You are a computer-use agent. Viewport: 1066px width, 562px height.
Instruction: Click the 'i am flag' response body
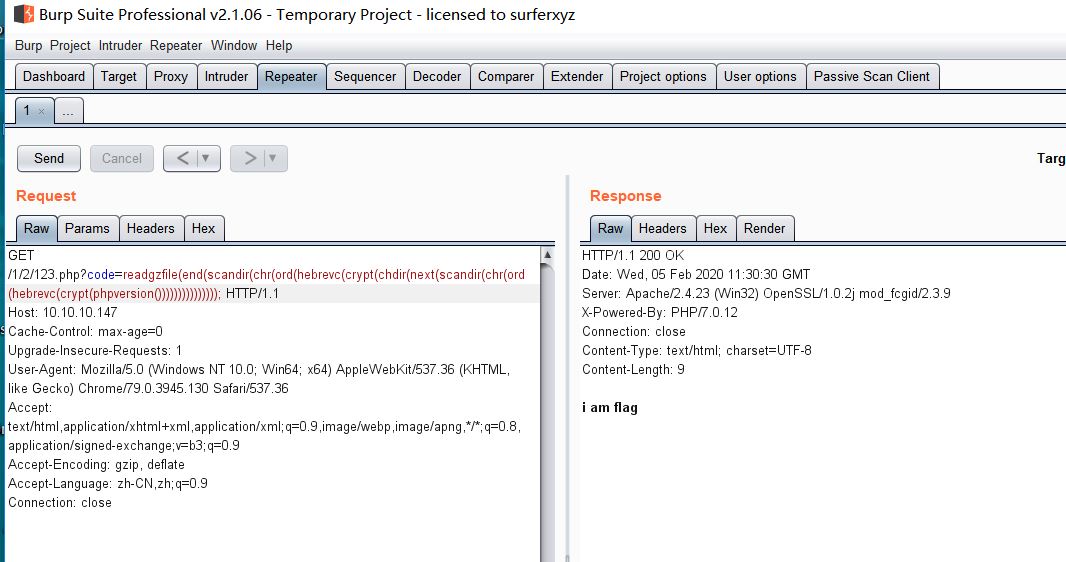(610, 408)
